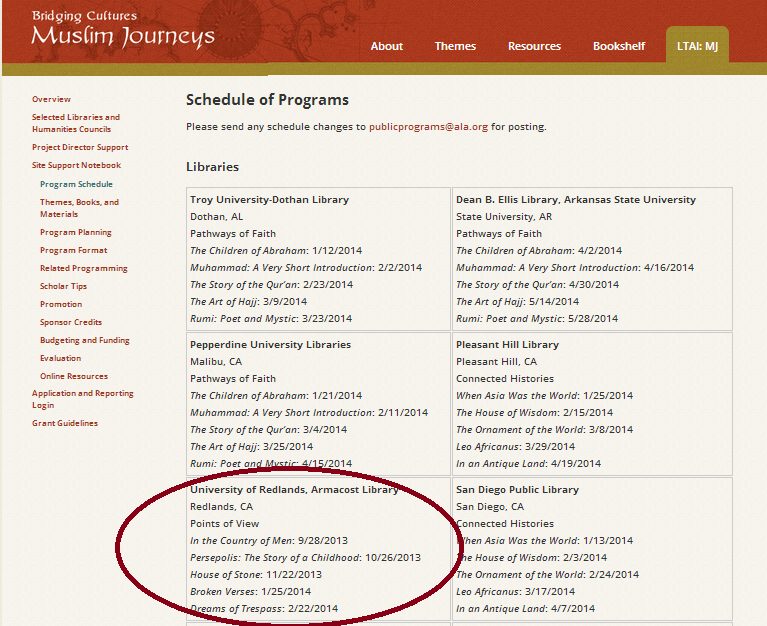The height and width of the screenshot is (626, 767).
Task: Open the Evaluation sidebar link
Action: [61, 358]
